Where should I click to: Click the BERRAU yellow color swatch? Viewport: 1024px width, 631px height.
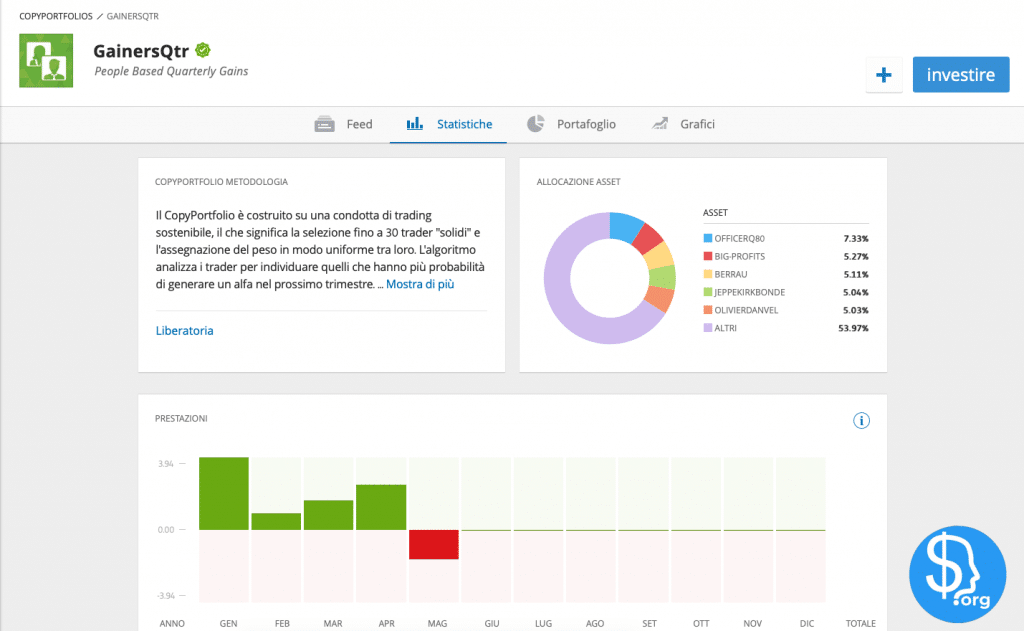click(x=707, y=274)
